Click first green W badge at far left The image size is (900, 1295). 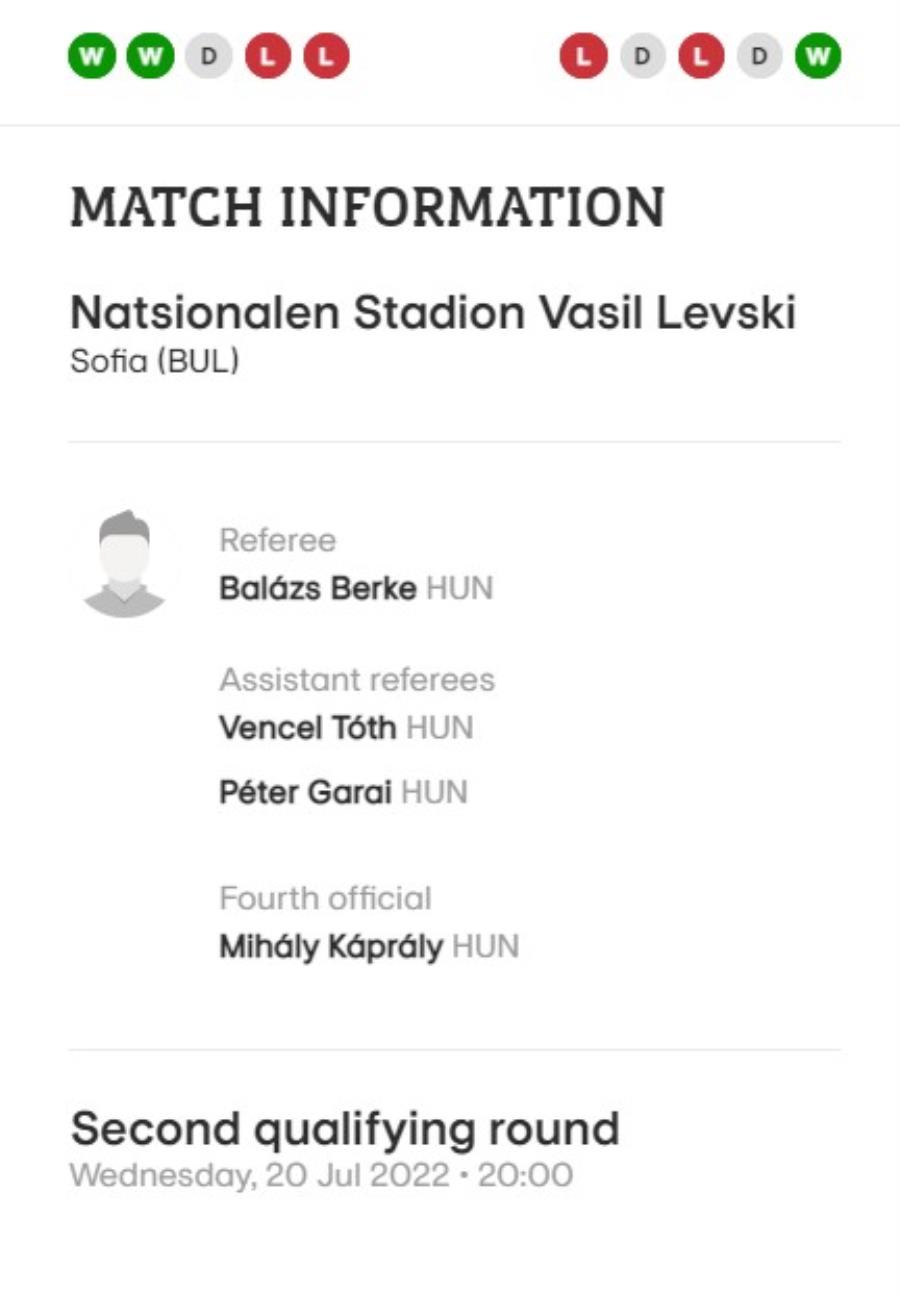[92, 56]
